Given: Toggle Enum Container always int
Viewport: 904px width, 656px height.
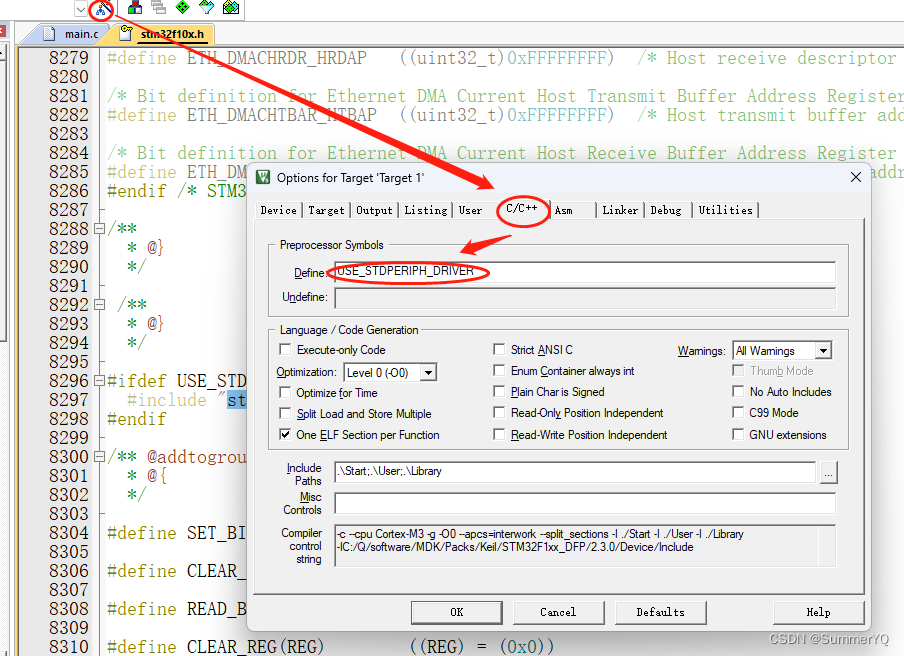Looking at the screenshot, I should tap(499, 371).
